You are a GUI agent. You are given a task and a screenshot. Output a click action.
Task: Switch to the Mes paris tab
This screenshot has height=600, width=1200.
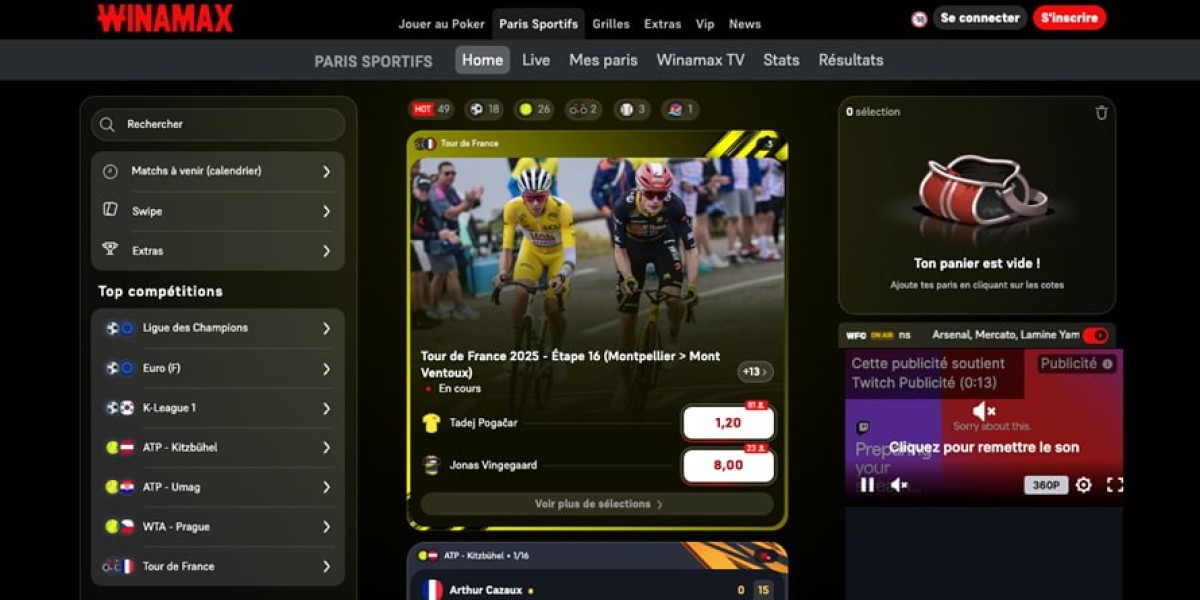point(603,60)
